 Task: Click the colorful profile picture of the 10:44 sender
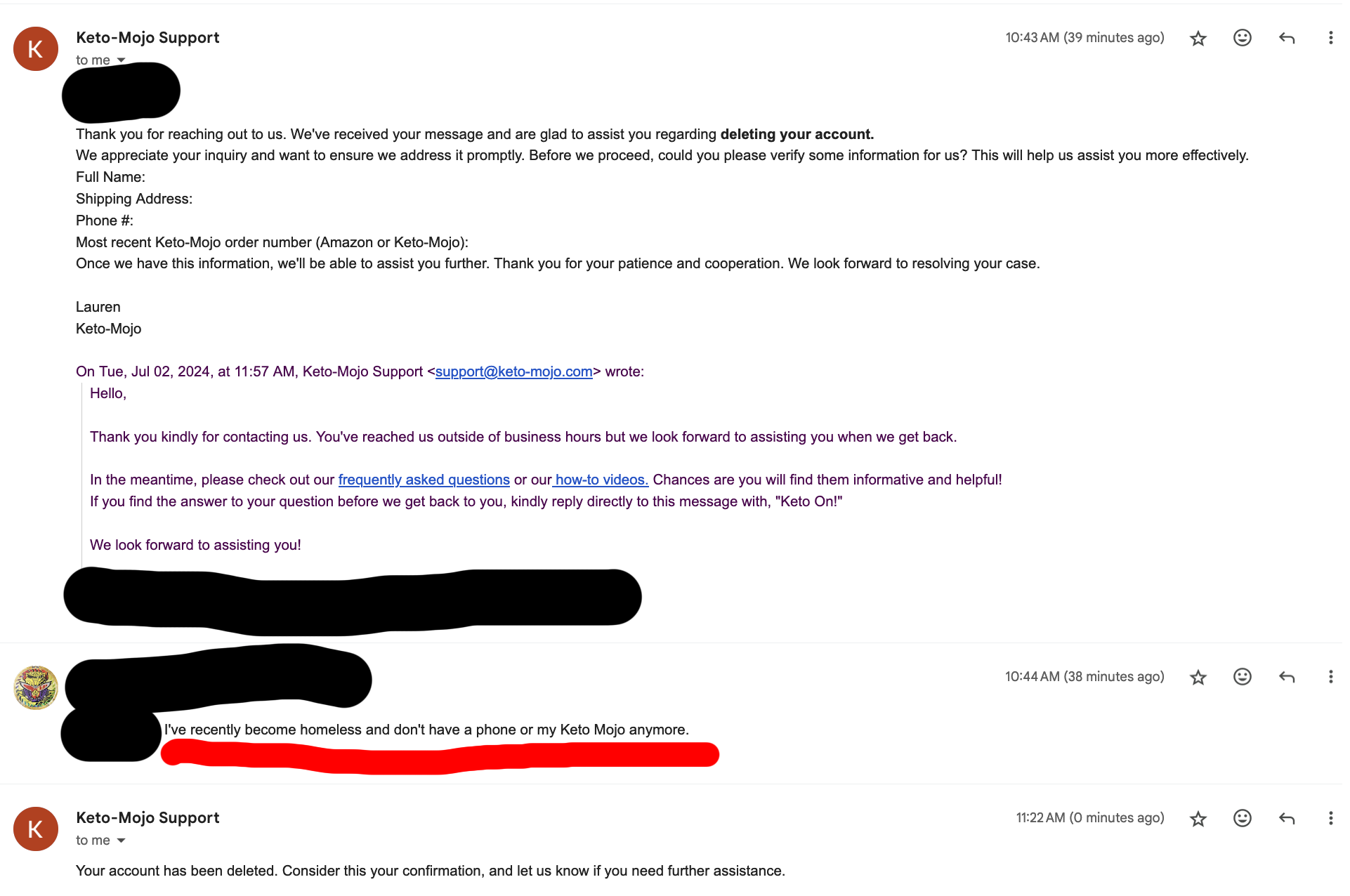click(x=36, y=687)
